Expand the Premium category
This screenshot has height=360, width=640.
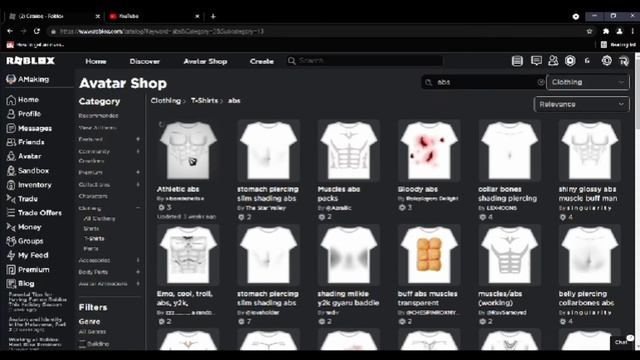coord(138,172)
